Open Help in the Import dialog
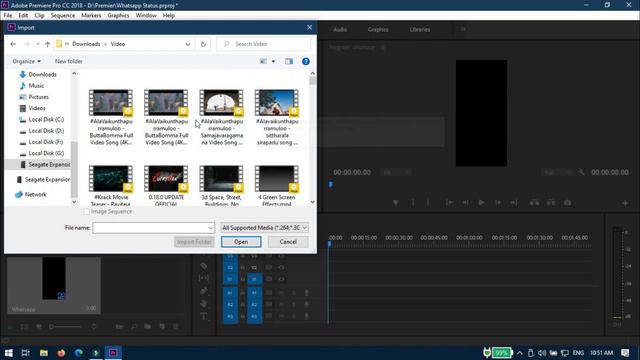The width and height of the screenshot is (640, 360). (306, 61)
